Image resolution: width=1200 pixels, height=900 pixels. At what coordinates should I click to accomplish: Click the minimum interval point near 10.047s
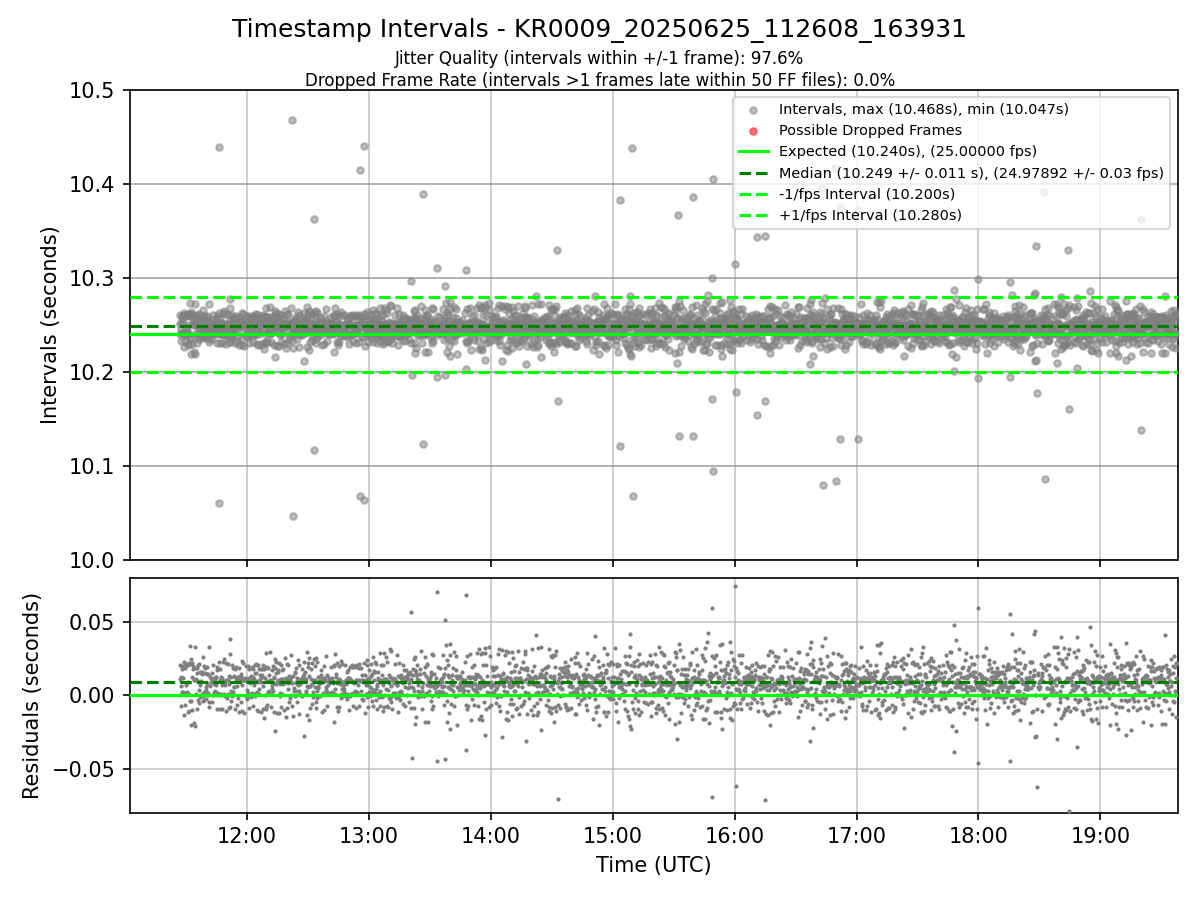[293, 516]
